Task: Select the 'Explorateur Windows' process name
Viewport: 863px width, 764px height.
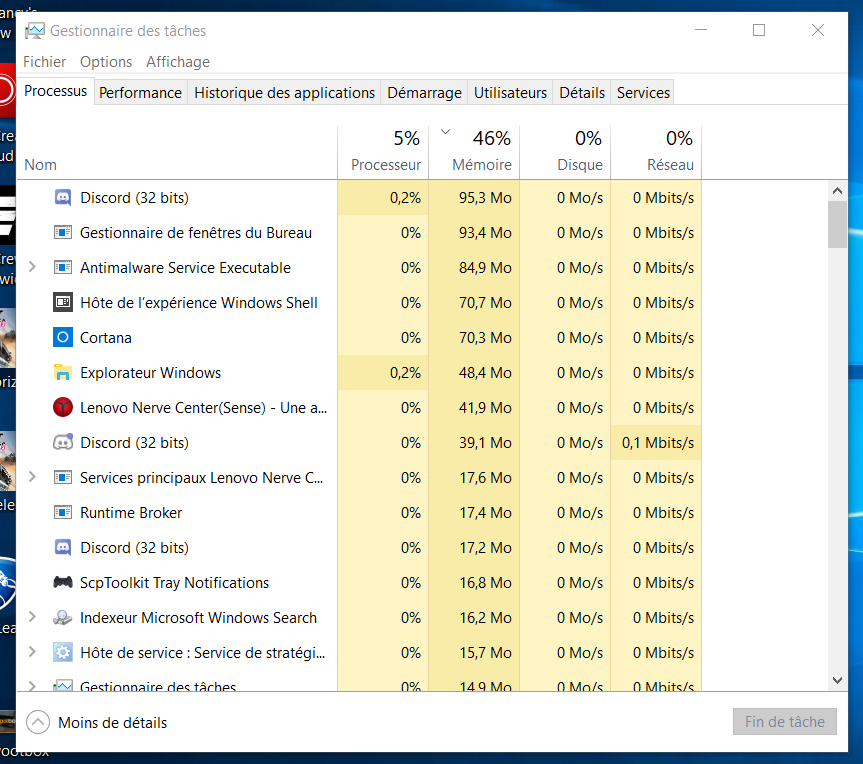Action: pyautogui.click(x=150, y=373)
